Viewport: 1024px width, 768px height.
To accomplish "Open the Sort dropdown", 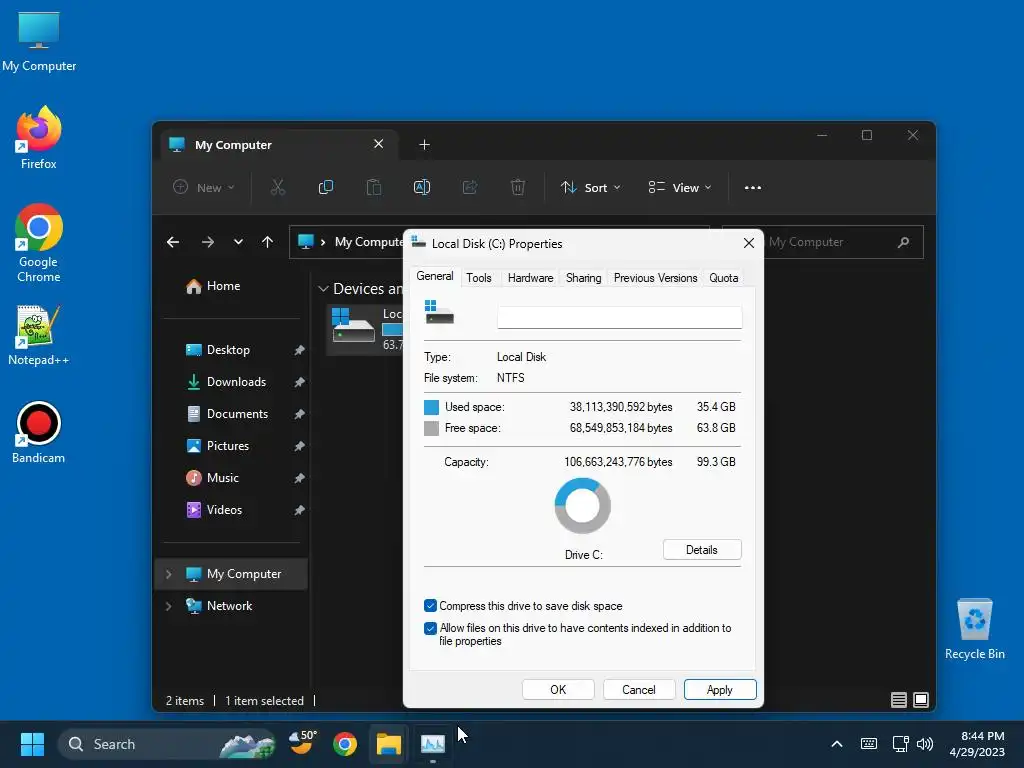I will pyautogui.click(x=590, y=187).
